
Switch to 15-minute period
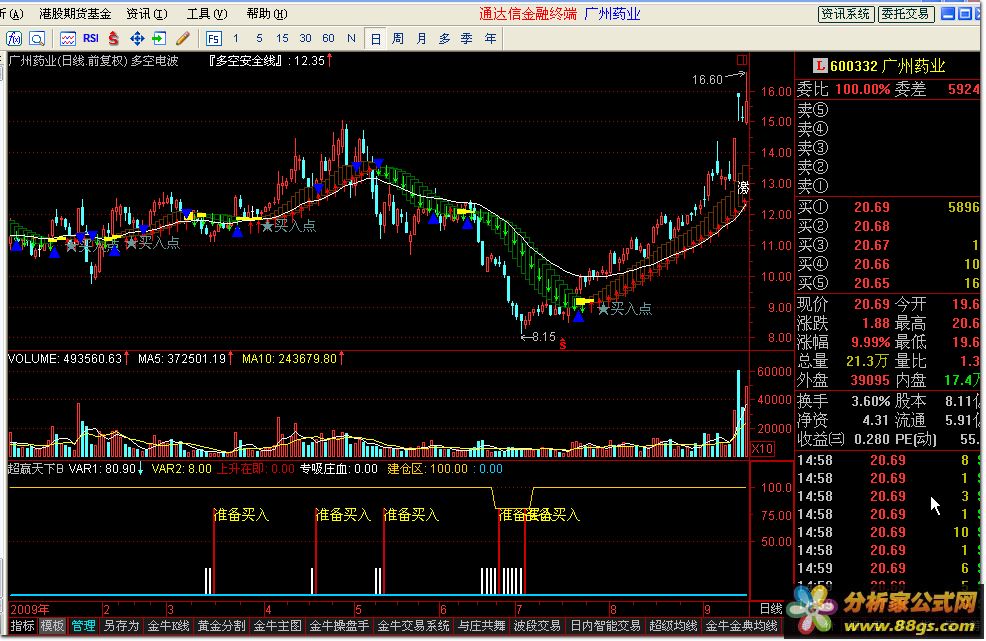pos(282,39)
